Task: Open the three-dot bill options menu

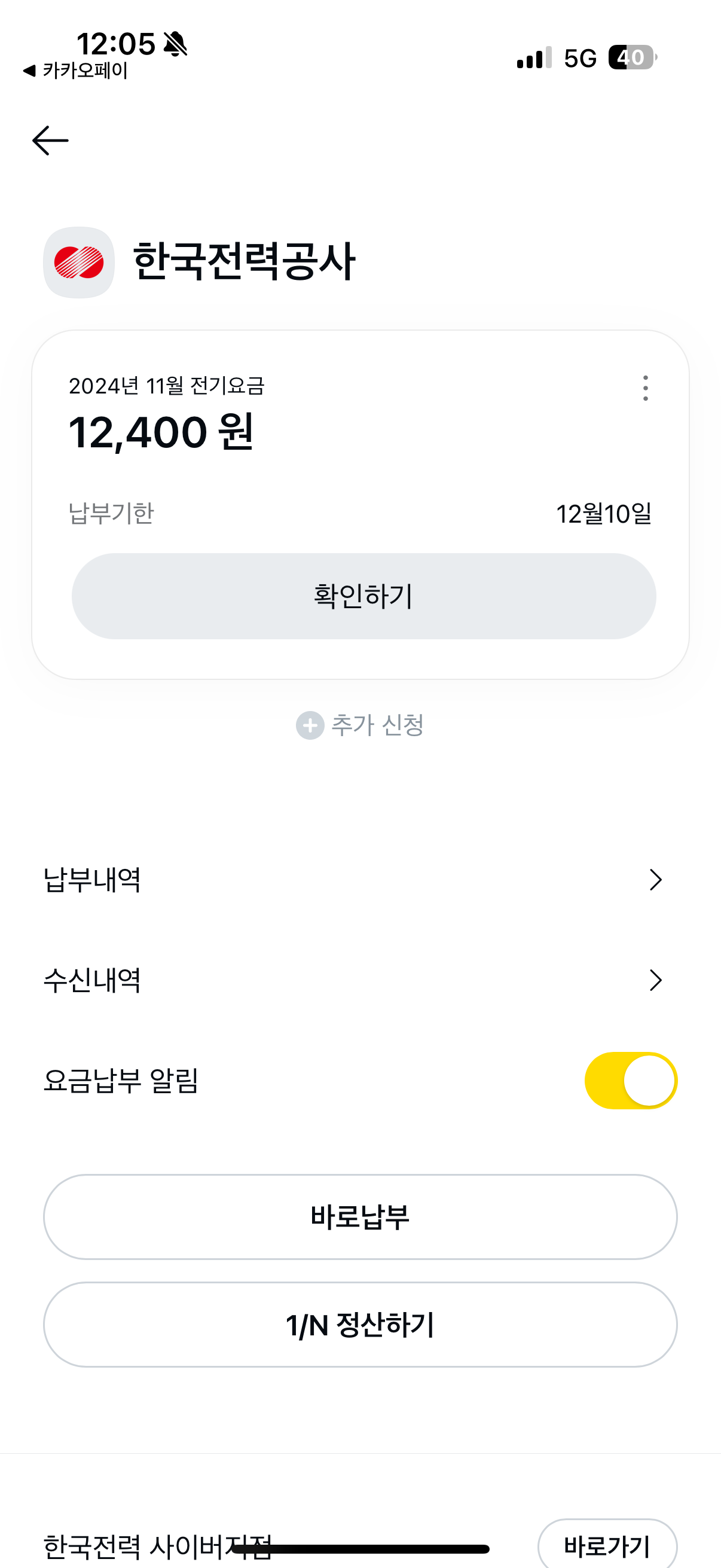Action: click(x=645, y=388)
